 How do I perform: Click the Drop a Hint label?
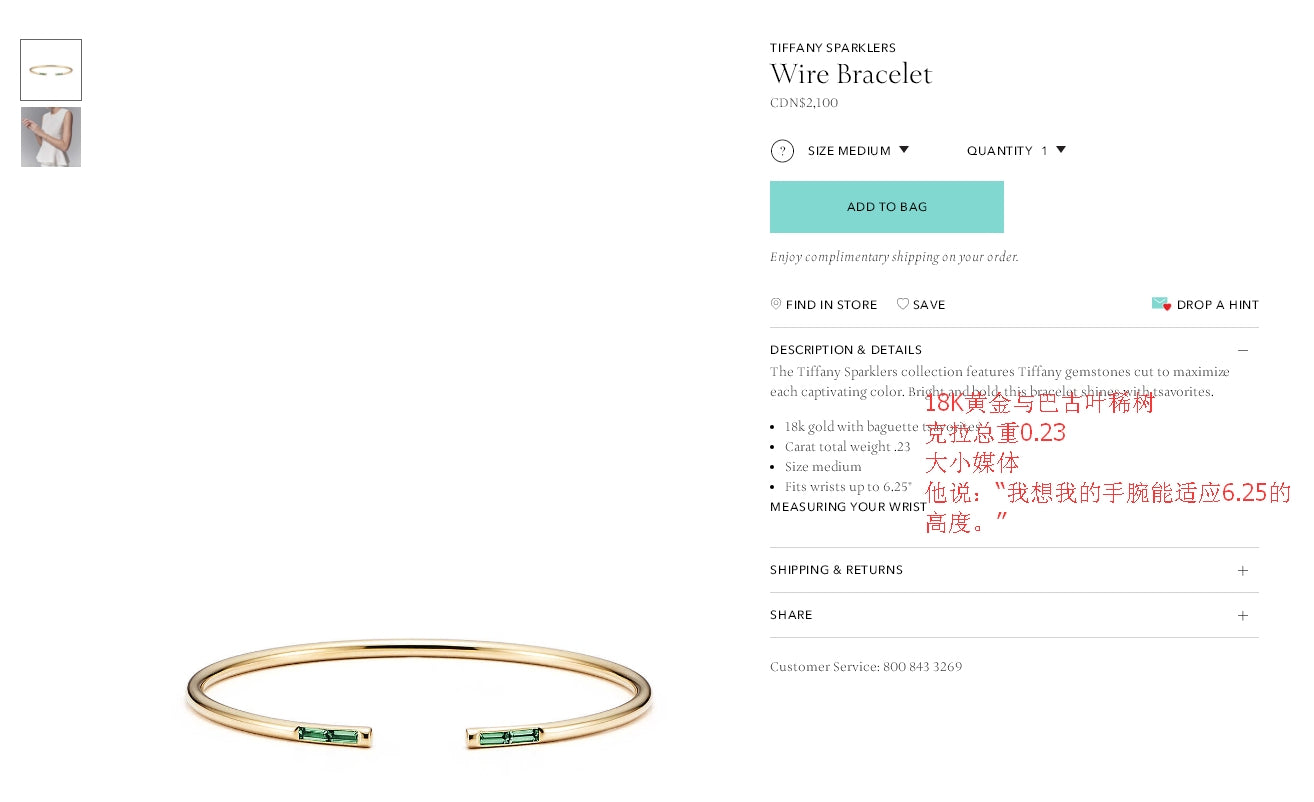[x=1218, y=305]
